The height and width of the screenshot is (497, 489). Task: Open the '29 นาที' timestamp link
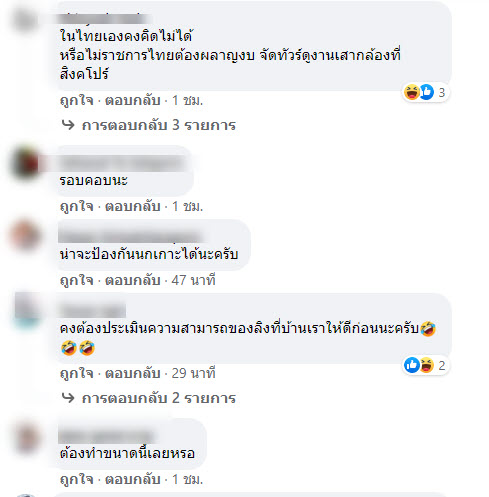[x=193, y=373]
